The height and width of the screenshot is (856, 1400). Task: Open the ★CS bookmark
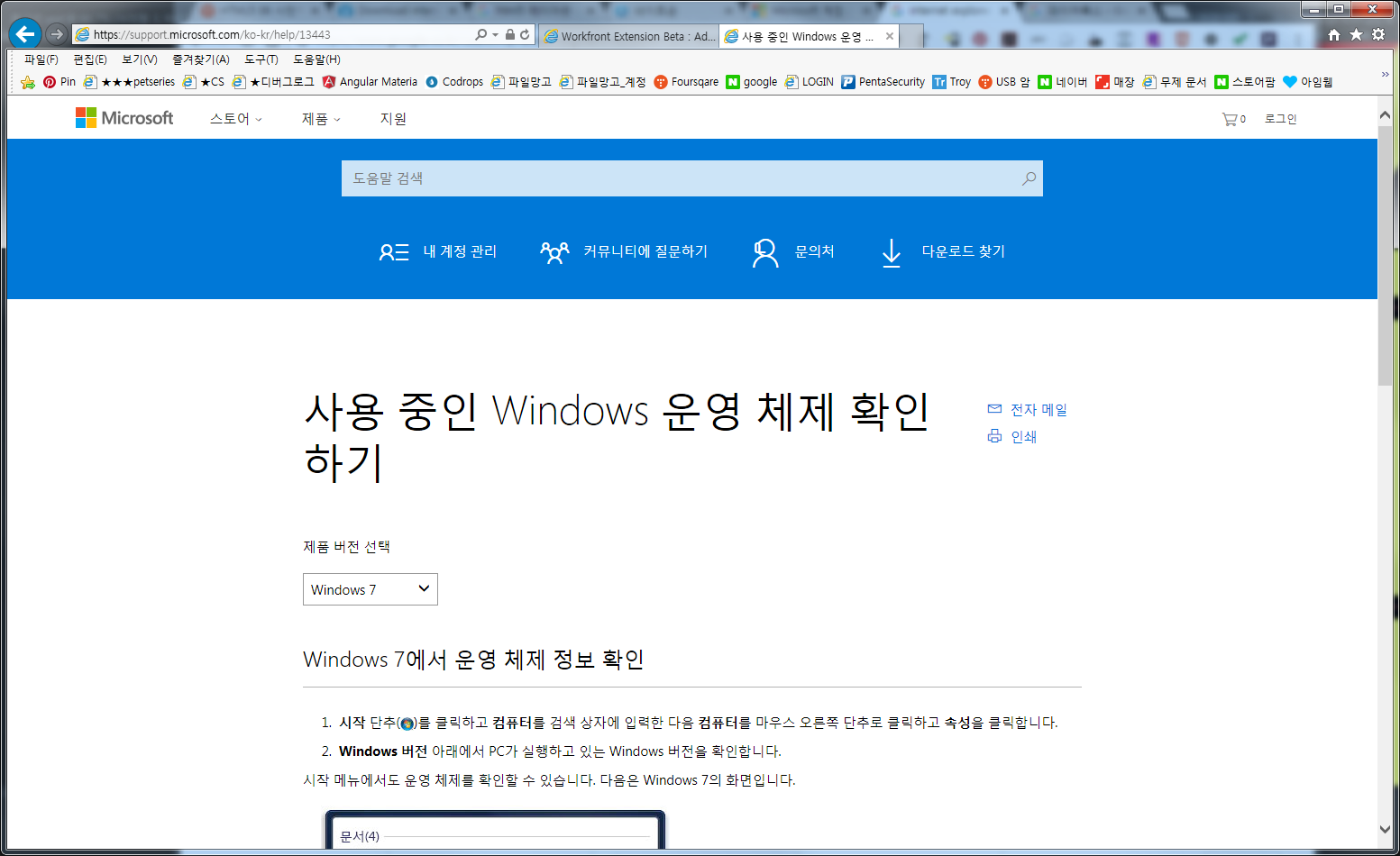204,82
